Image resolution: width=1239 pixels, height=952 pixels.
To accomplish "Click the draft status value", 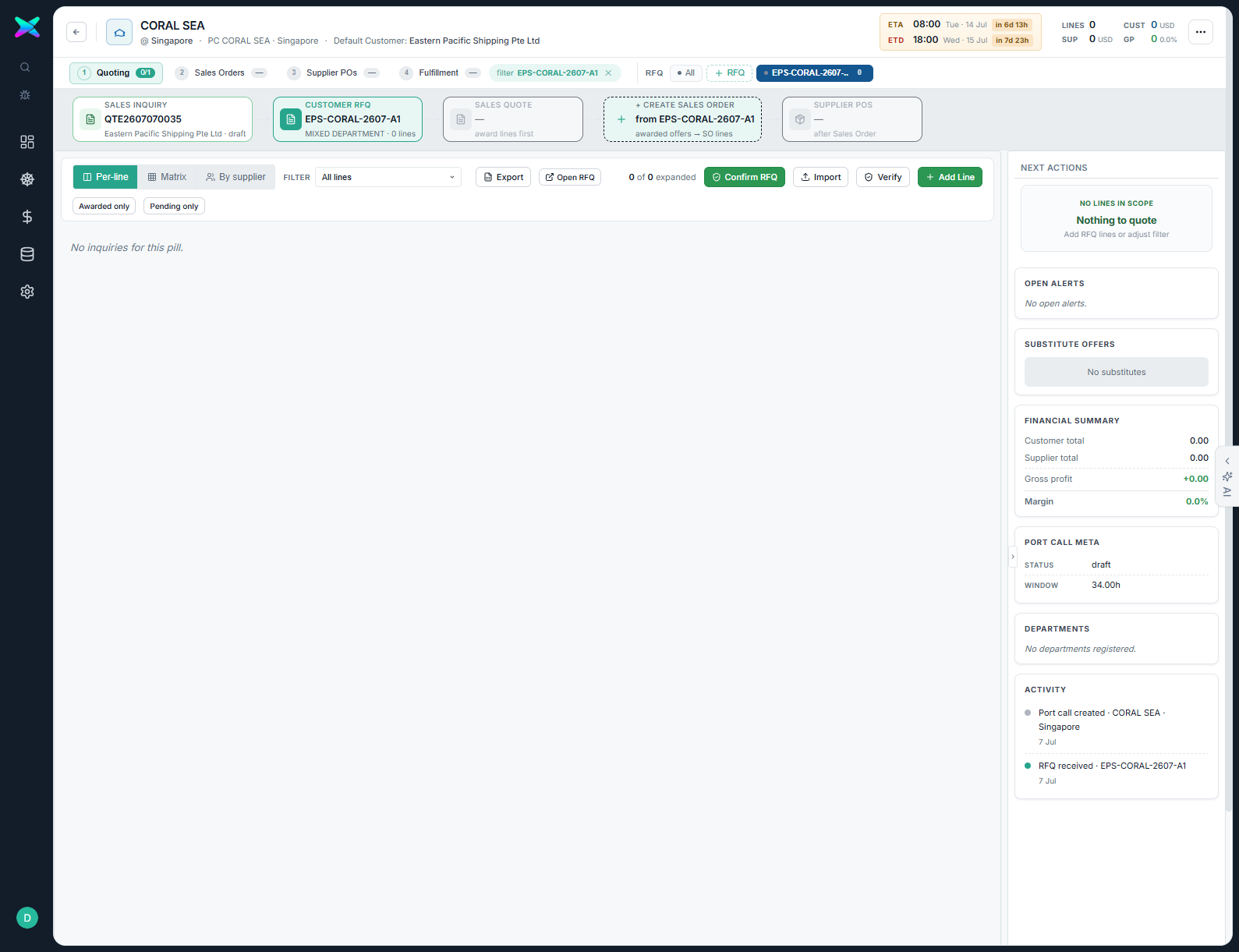I will 1101,564.
